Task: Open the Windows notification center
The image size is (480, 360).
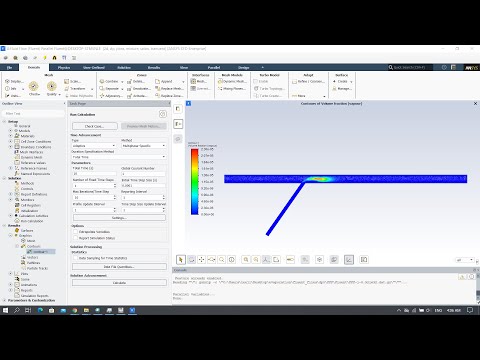Action: pyautogui.click(x=470, y=310)
